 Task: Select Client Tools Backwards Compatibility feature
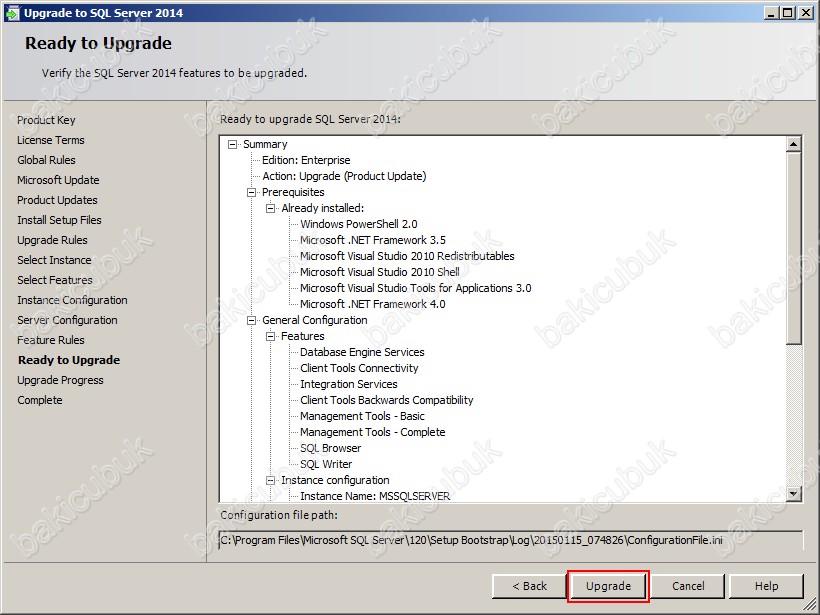click(386, 400)
